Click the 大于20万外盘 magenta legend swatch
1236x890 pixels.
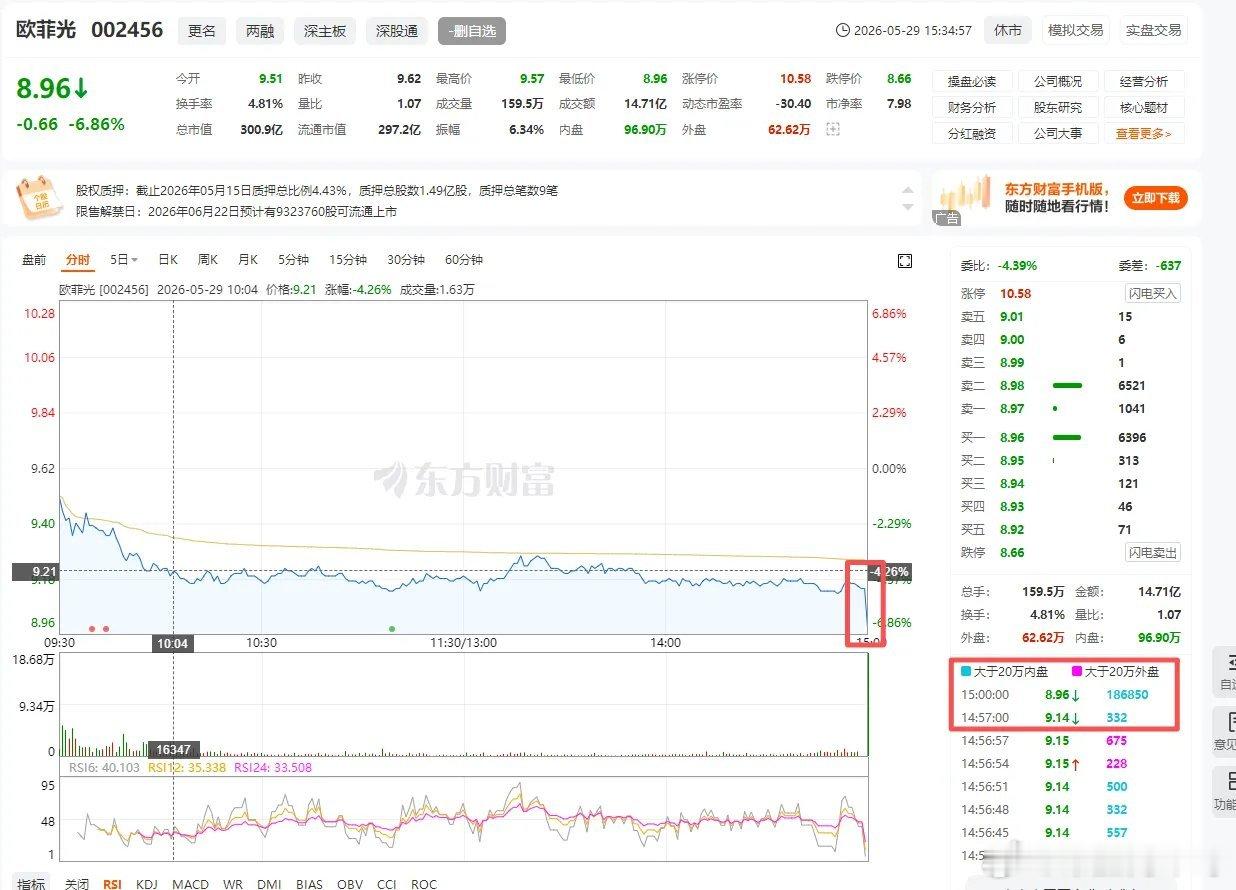[1077, 672]
